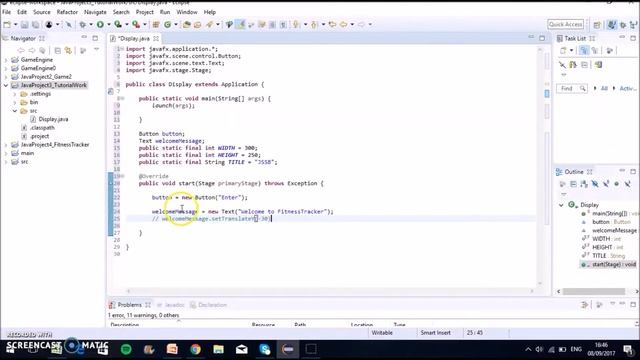This screenshot has width=640, height=360.
Task: Collapse the JavaProject3_TutorialWork tree node
Action: pyautogui.click(x=6, y=85)
